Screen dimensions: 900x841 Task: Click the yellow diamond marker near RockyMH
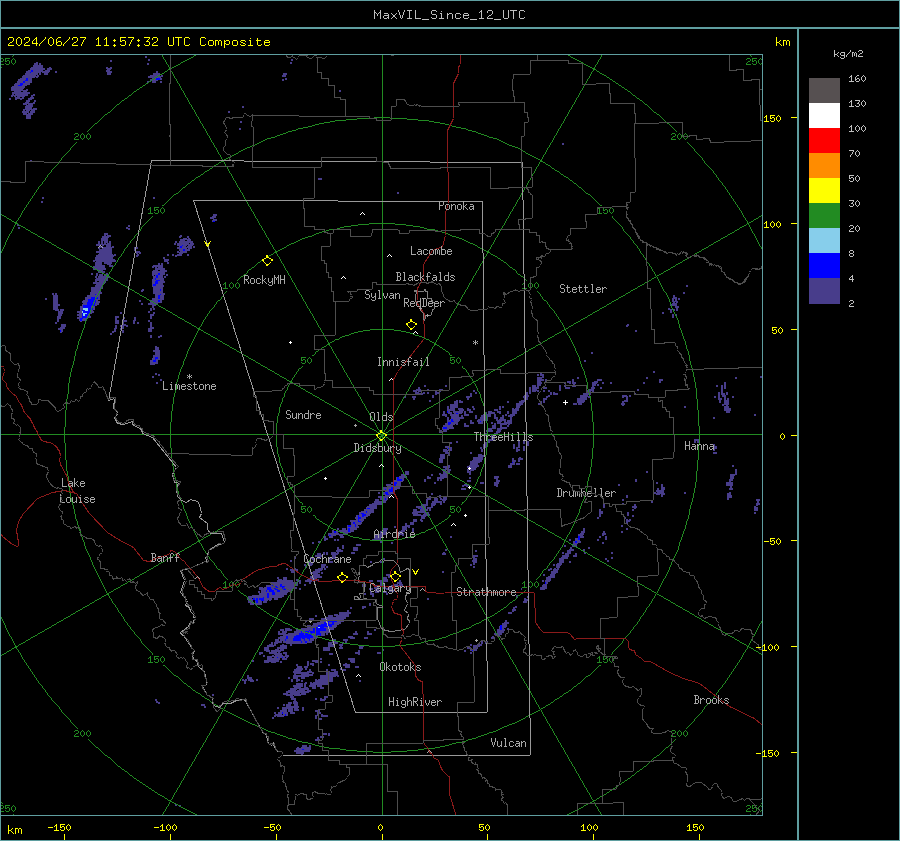coord(267,261)
